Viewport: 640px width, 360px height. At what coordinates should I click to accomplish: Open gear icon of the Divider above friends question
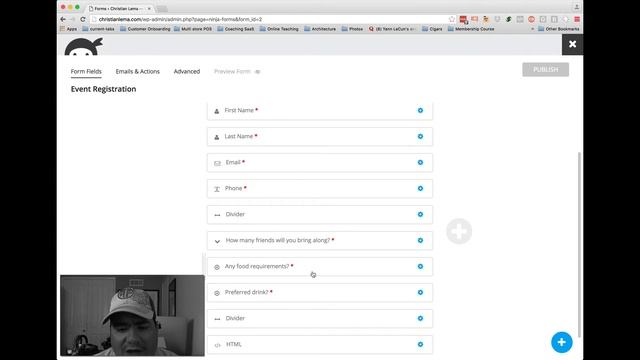click(x=420, y=214)
